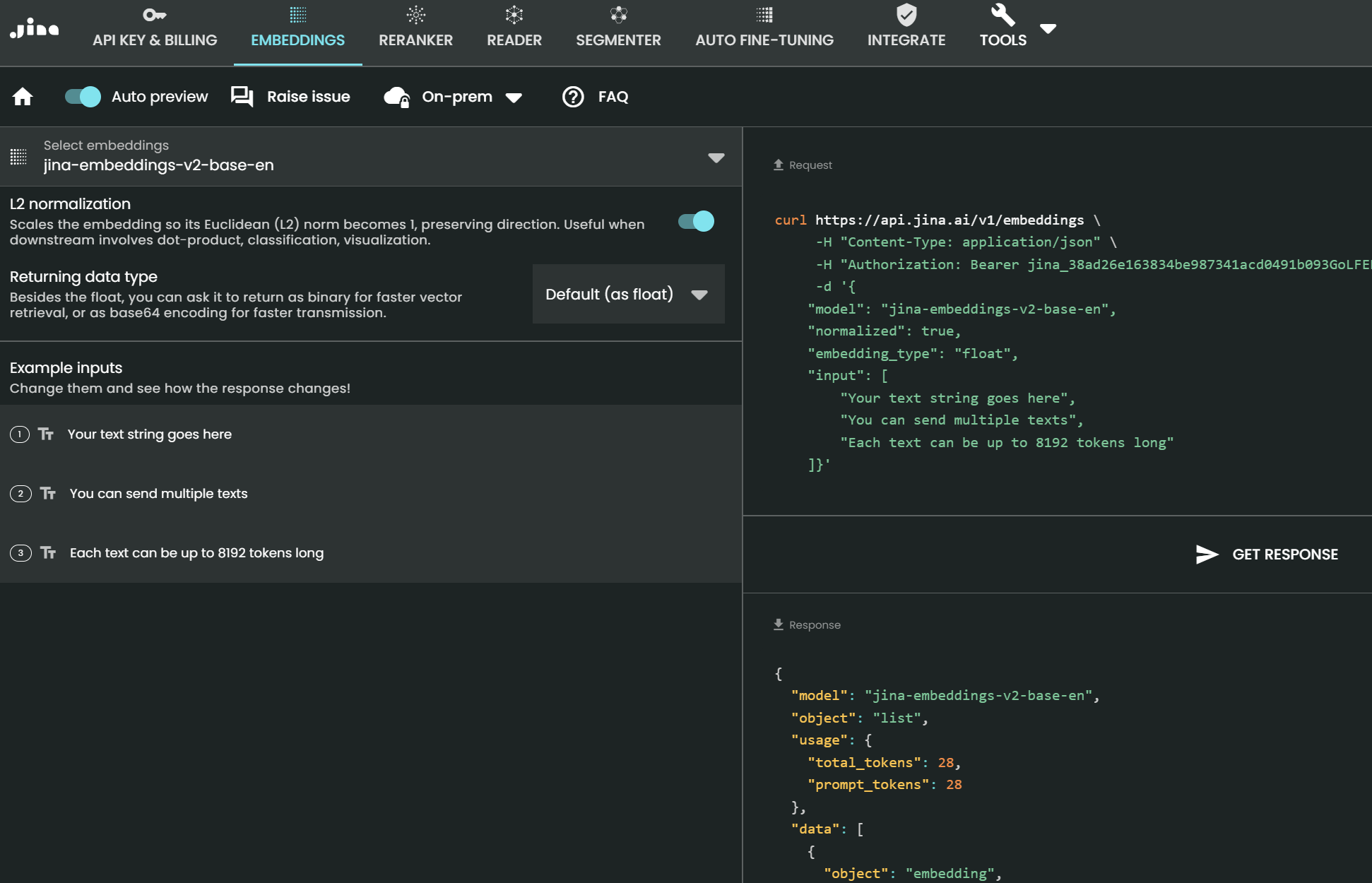
Task: Click the FAQ question mark icon
Action: point(573,97)
